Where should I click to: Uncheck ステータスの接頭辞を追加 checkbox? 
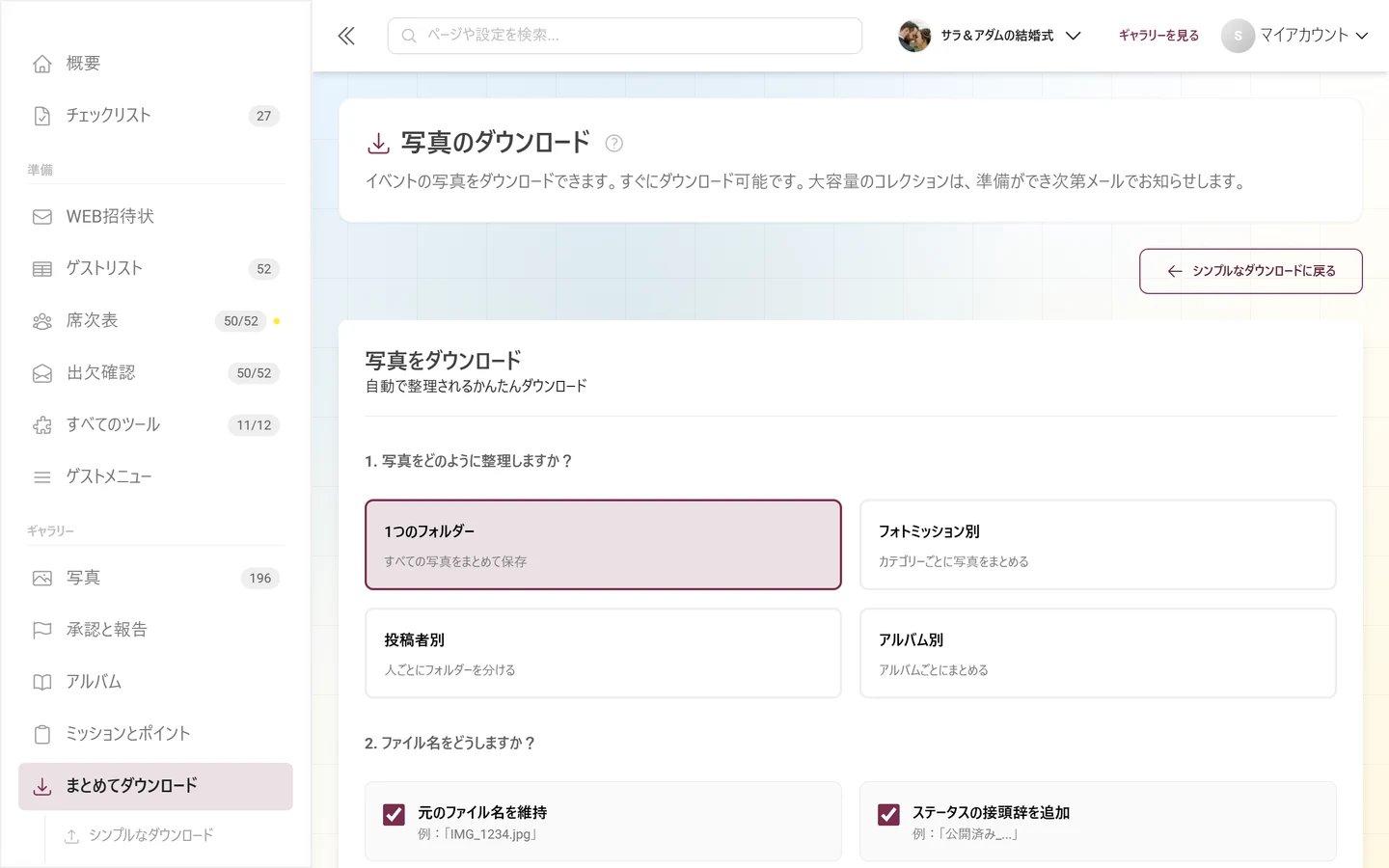(x=888, y=815)
